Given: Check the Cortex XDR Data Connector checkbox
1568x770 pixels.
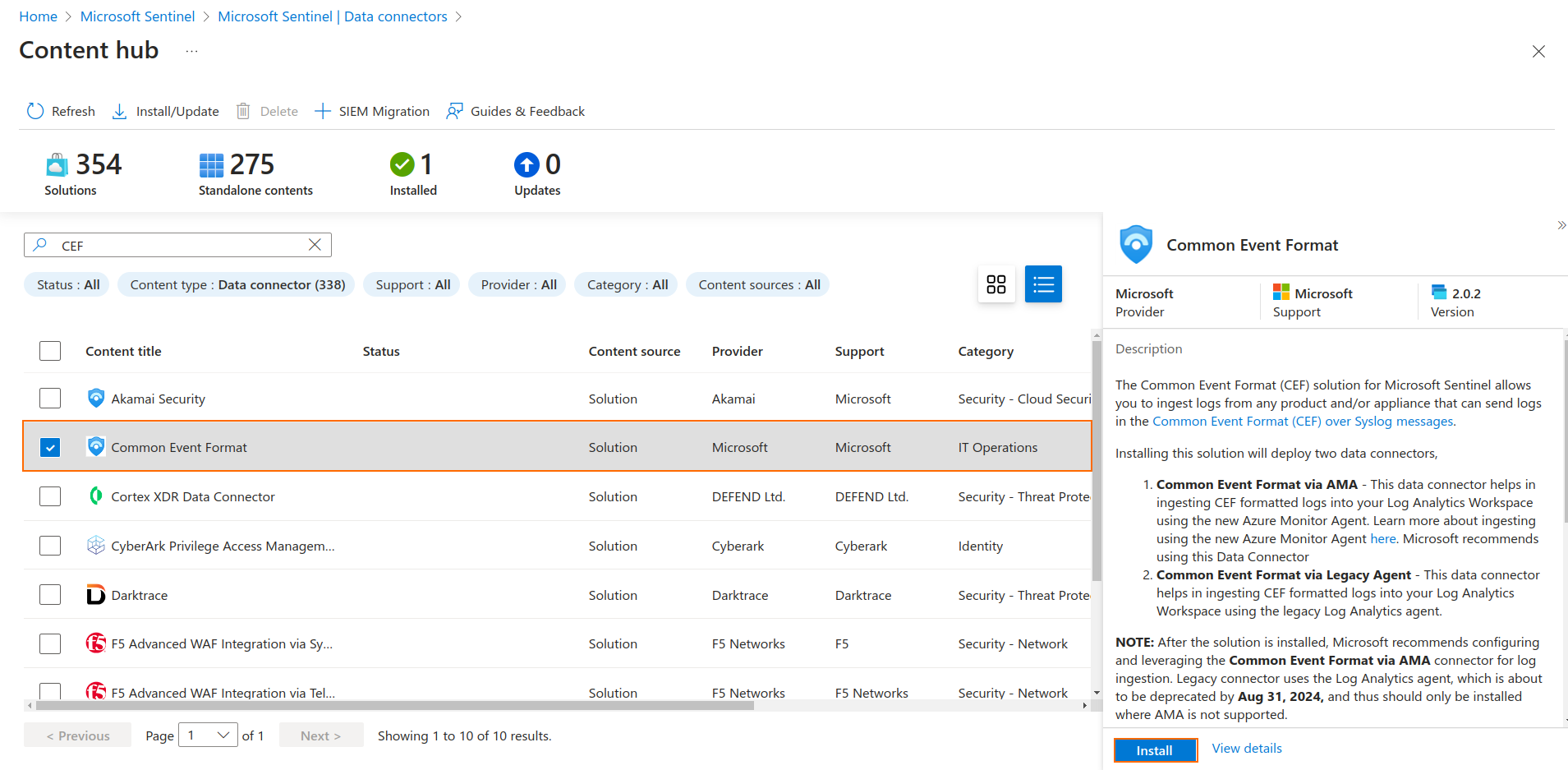Looking at the screenshot, I should click(x=50, y=496).
